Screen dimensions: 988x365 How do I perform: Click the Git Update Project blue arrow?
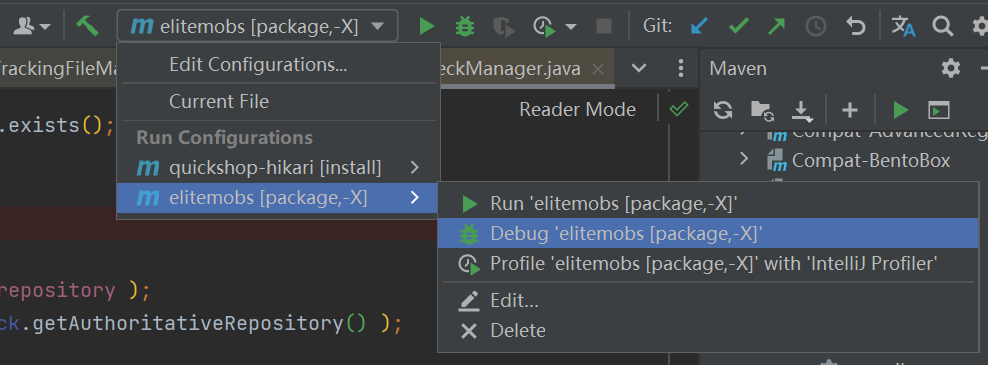click(699, 26)
